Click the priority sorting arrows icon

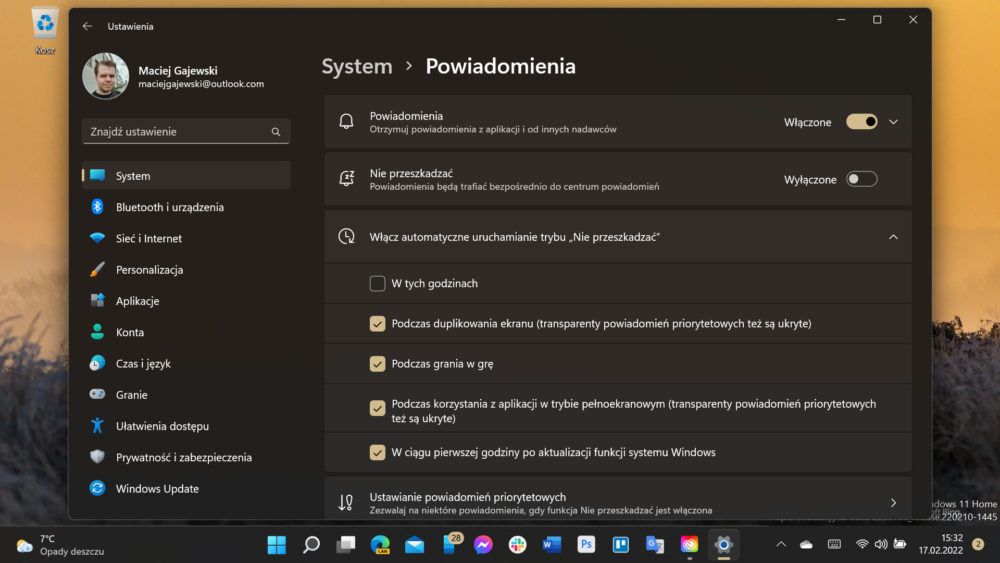pos(346,502)
